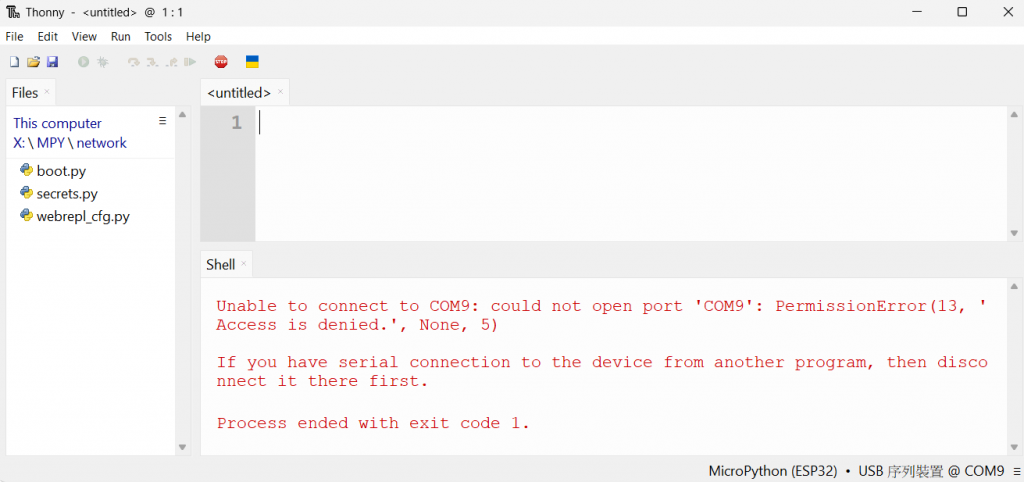Screen dimensions: 1024x482
Task: Run current script with green play icon
Action: (84, 62)
